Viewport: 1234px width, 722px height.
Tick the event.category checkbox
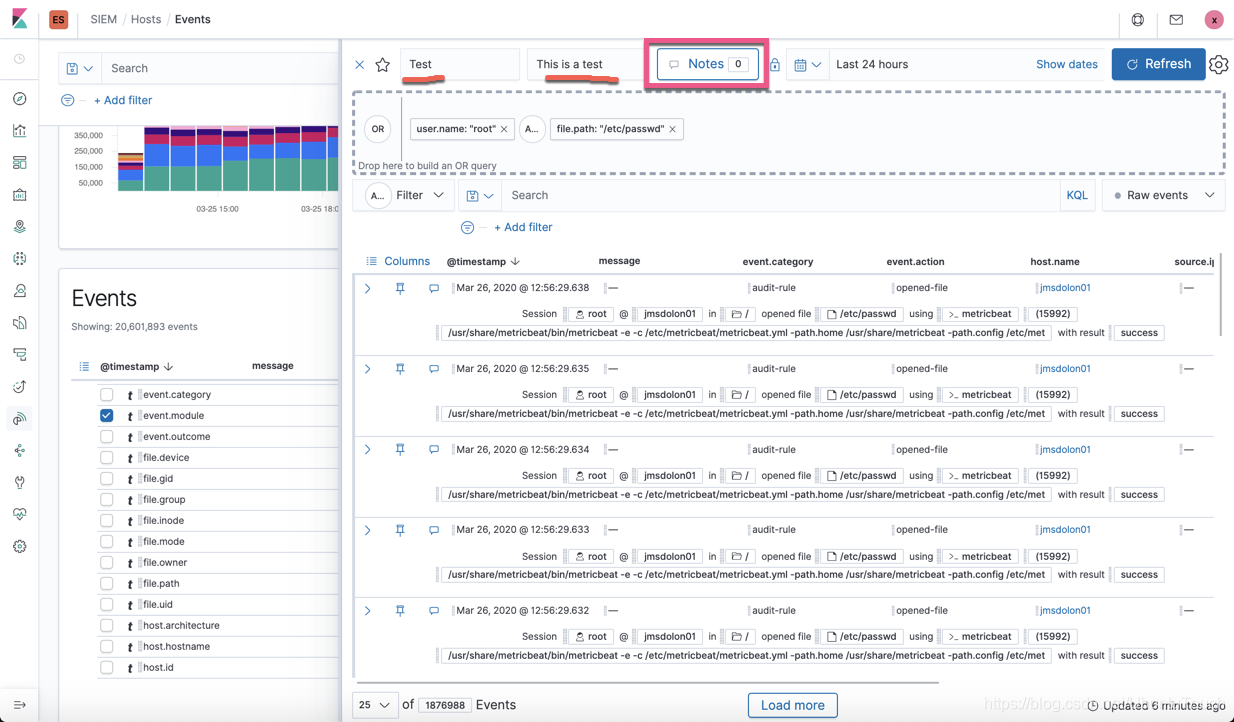point(106,395)
